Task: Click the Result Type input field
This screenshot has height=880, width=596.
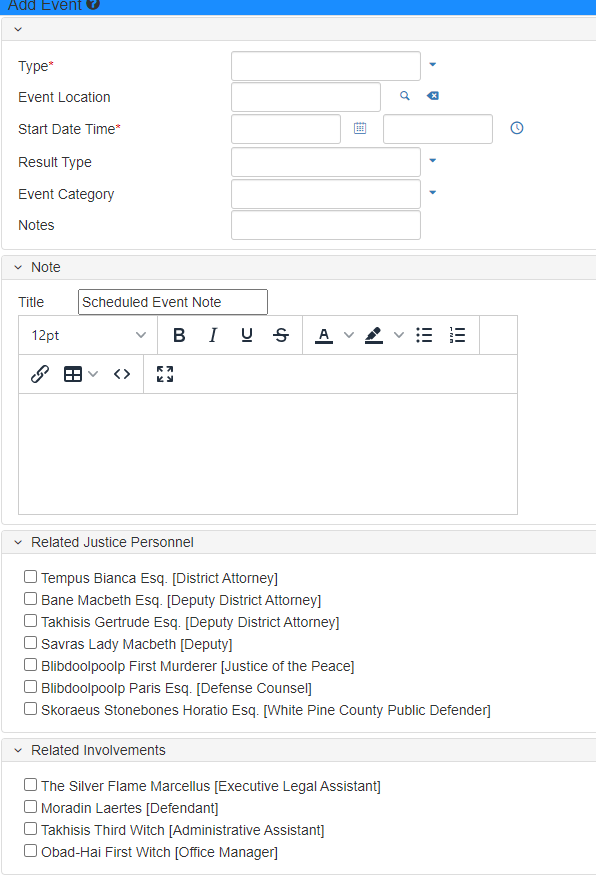Action: coord(325,162)
